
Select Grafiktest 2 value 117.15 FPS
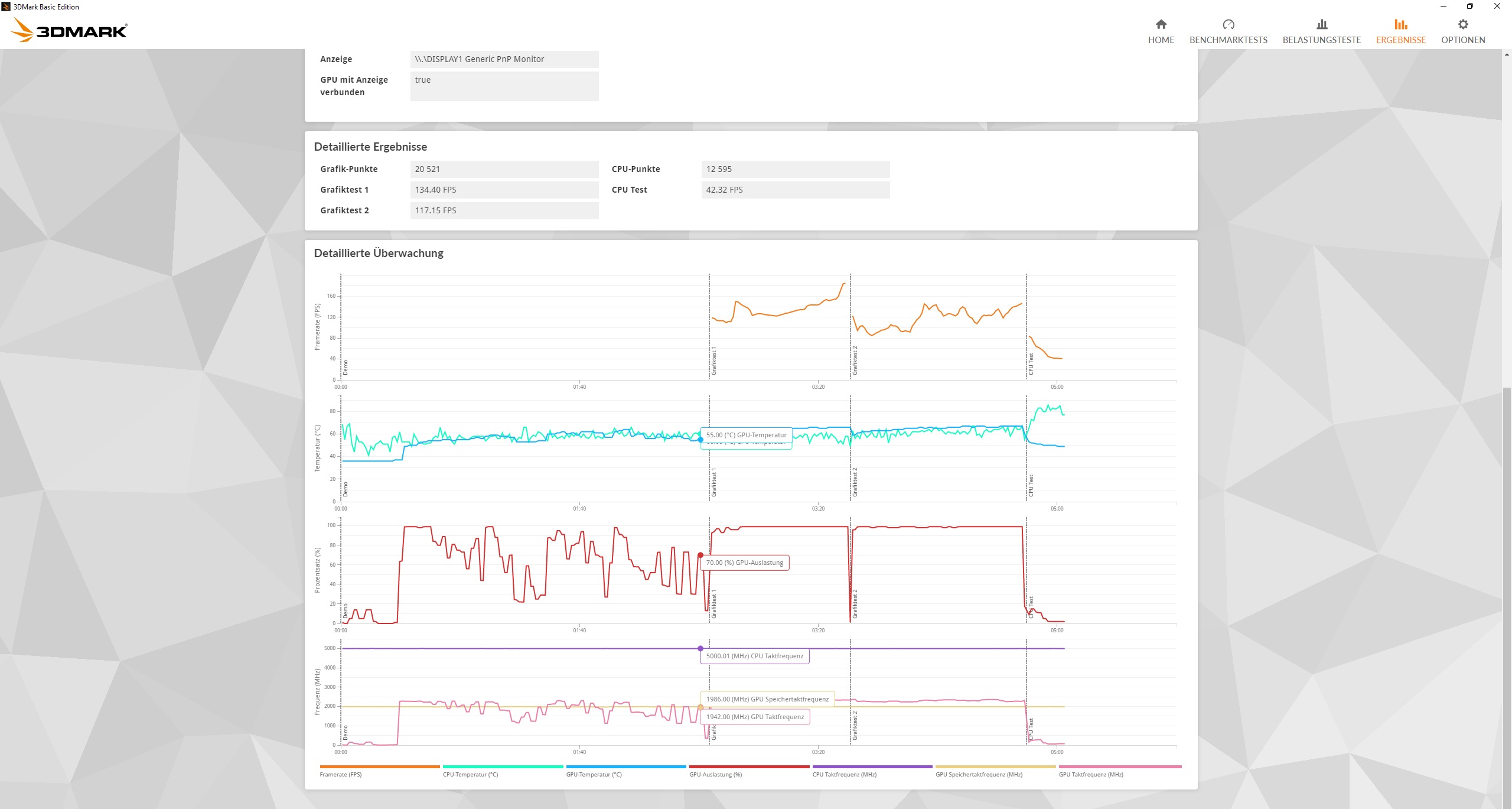pos(504,210)
